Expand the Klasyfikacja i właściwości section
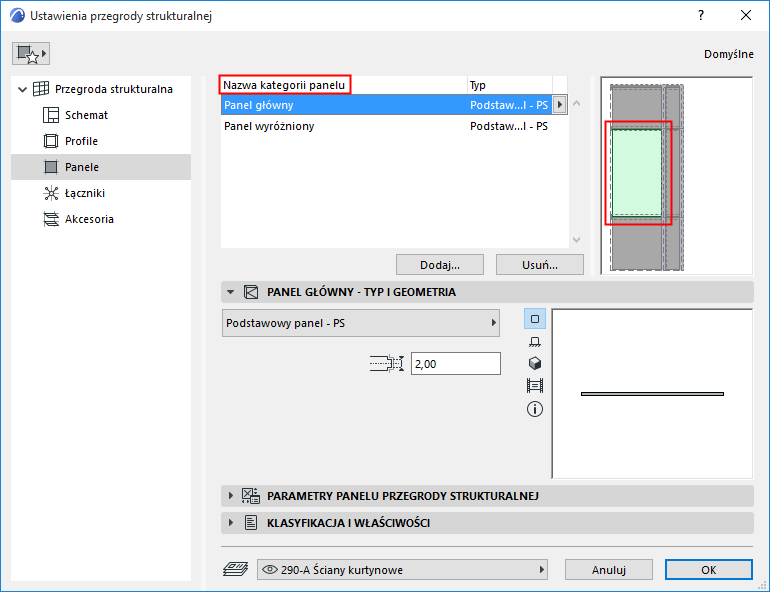Viewport: 770px width, 592px height. [230, 523]
